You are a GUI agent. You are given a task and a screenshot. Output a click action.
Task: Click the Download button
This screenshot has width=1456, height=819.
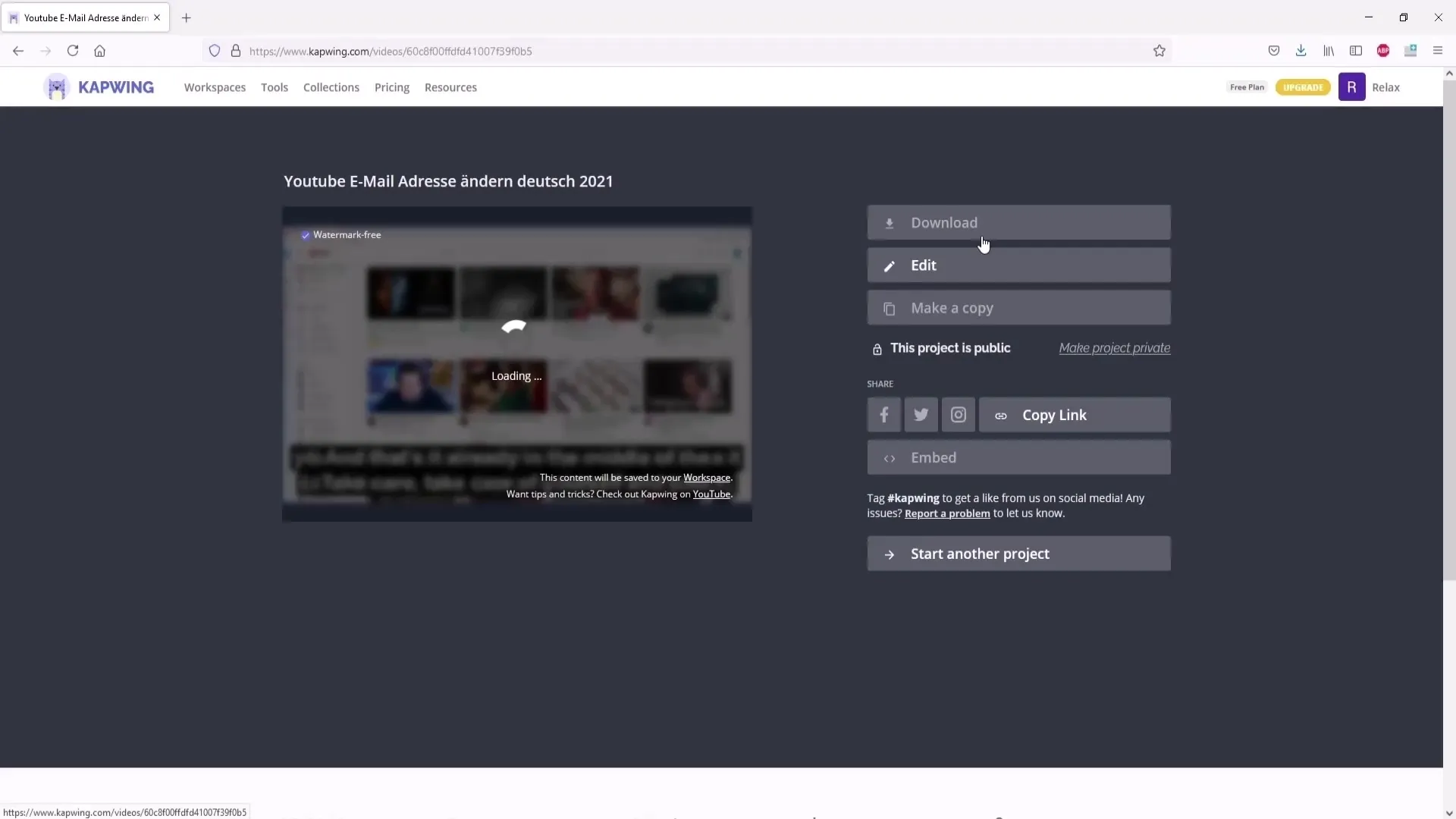1019,222
